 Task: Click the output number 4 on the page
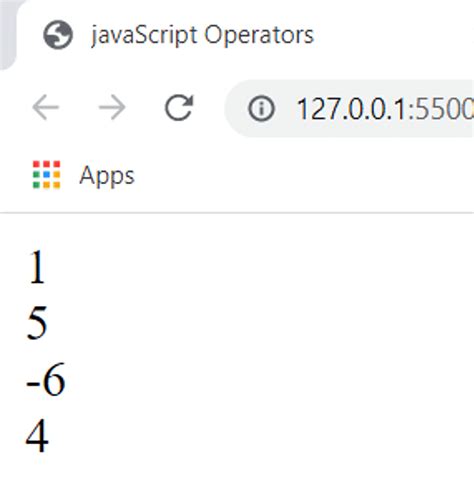pyautogui.click(x=37, y=435)
